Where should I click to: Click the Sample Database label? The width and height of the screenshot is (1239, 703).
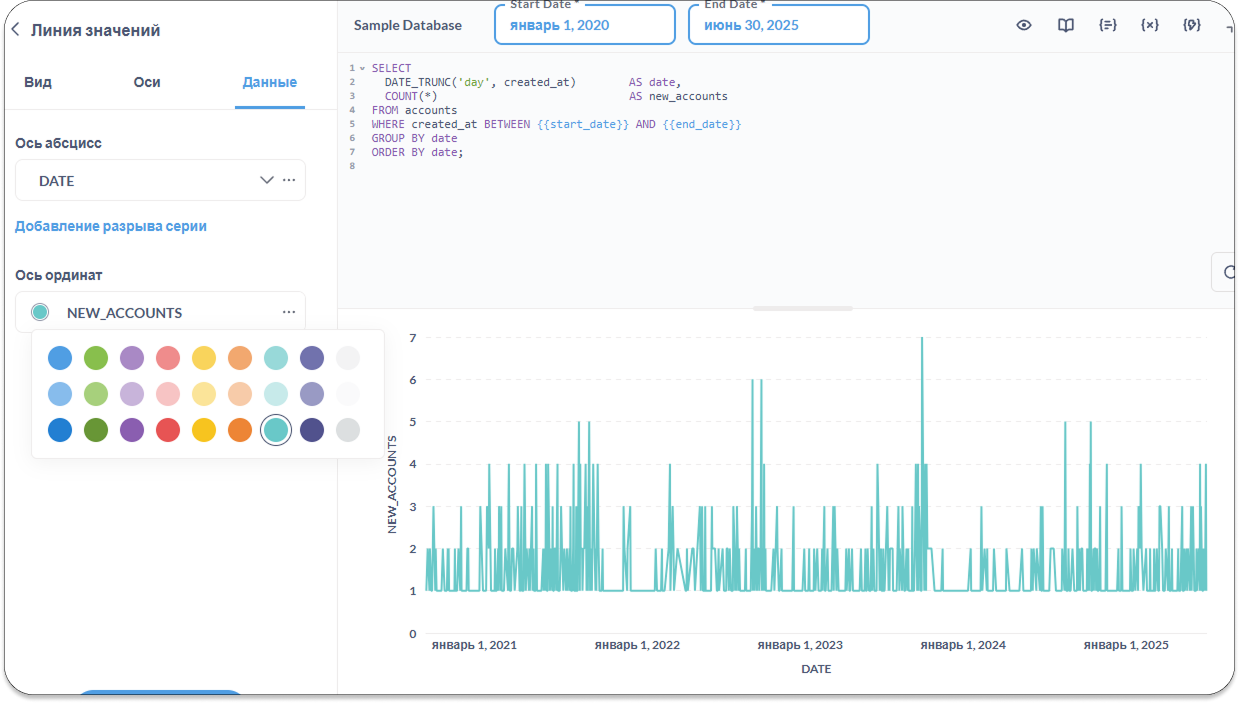[408, 25]
